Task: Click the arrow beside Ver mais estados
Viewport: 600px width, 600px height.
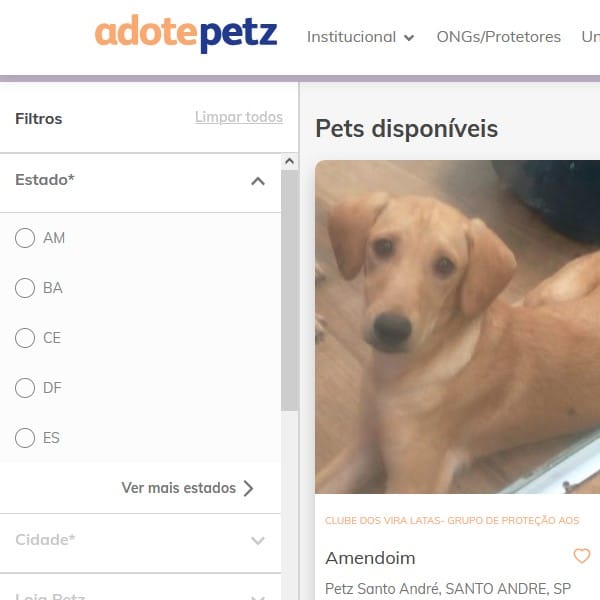Action: 249,488
